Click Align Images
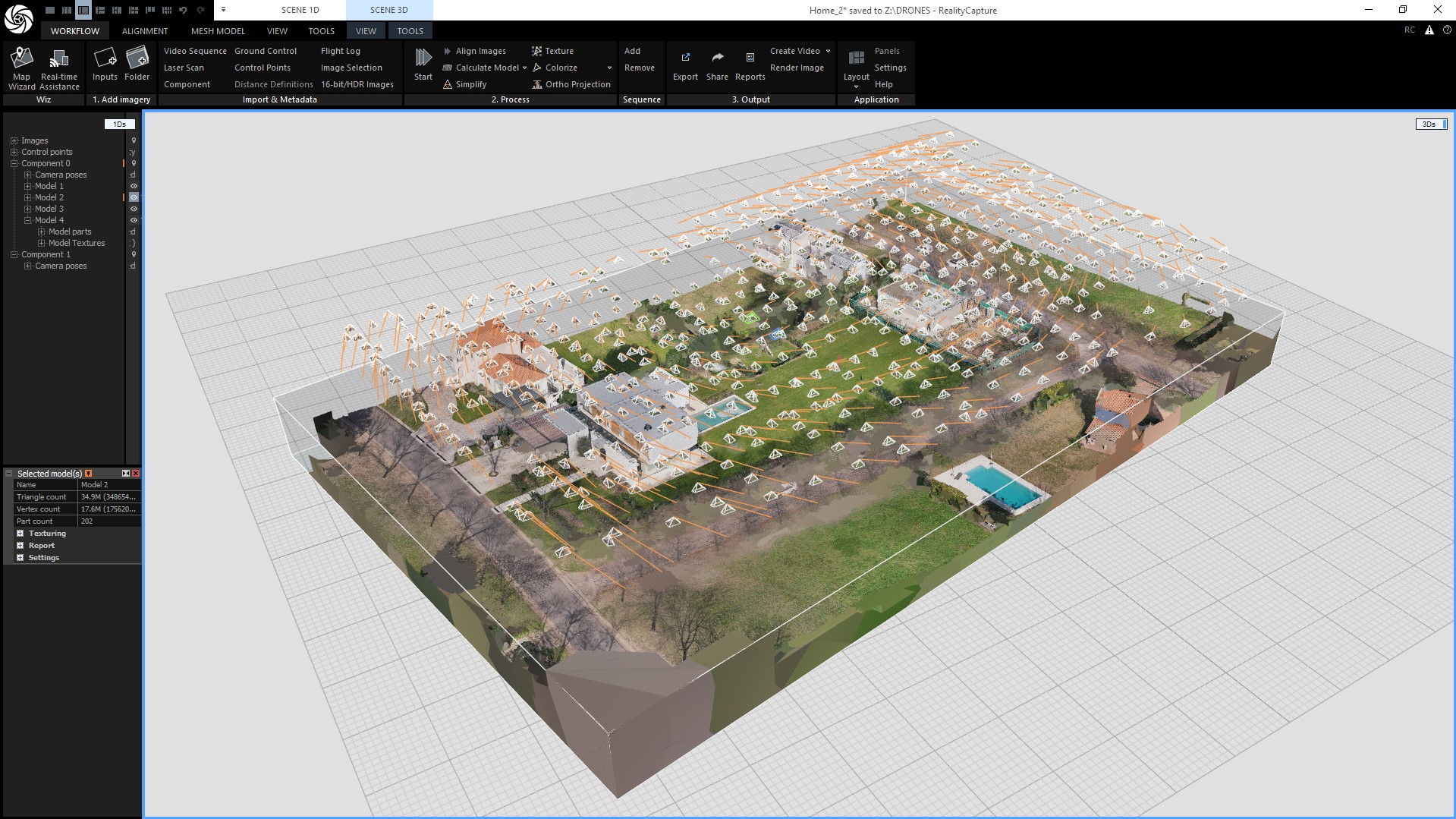The height and width of the screenshot is (819, 1456). click(474, 51)
